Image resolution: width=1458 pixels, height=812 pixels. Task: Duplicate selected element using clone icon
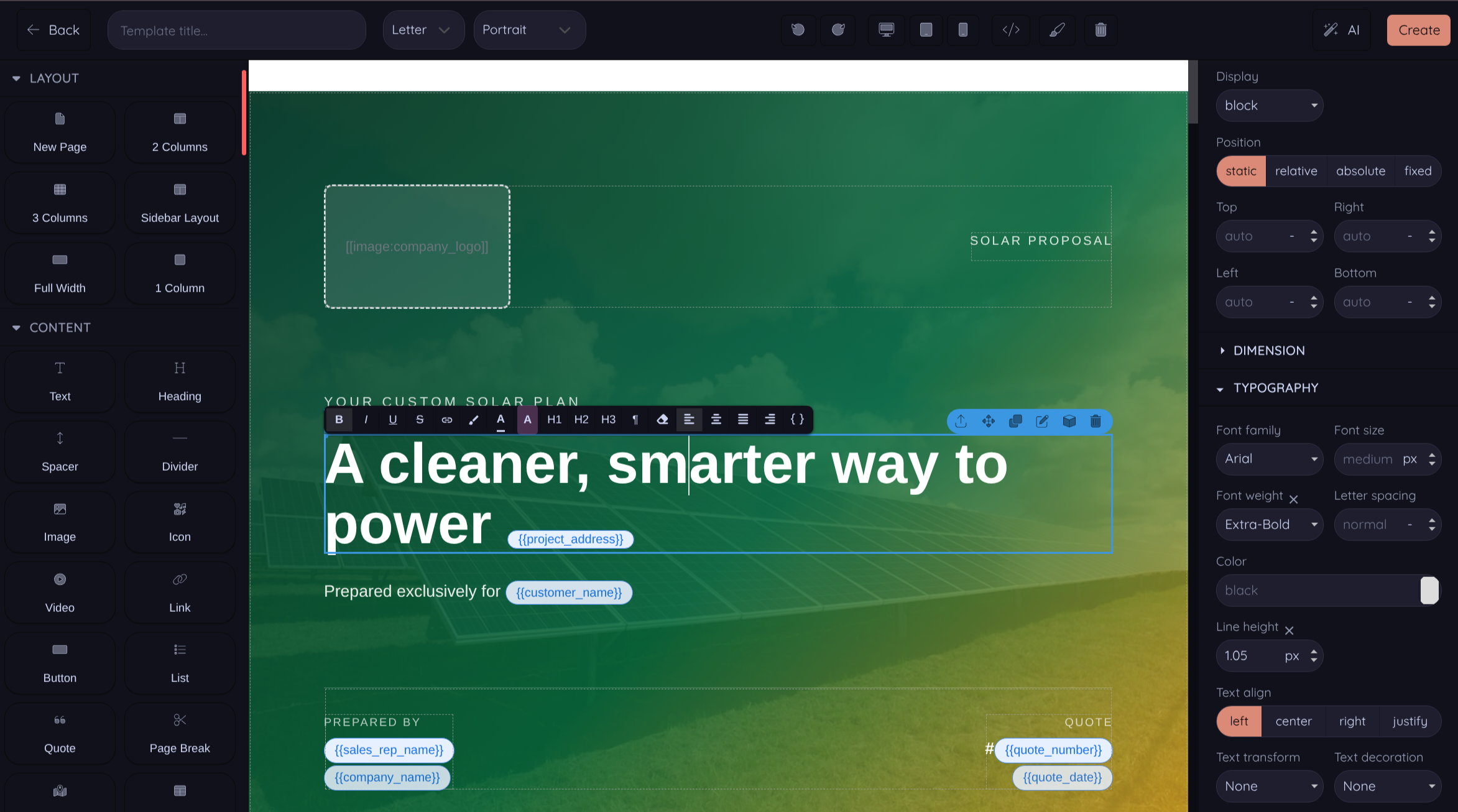(x=1015, y=422)
